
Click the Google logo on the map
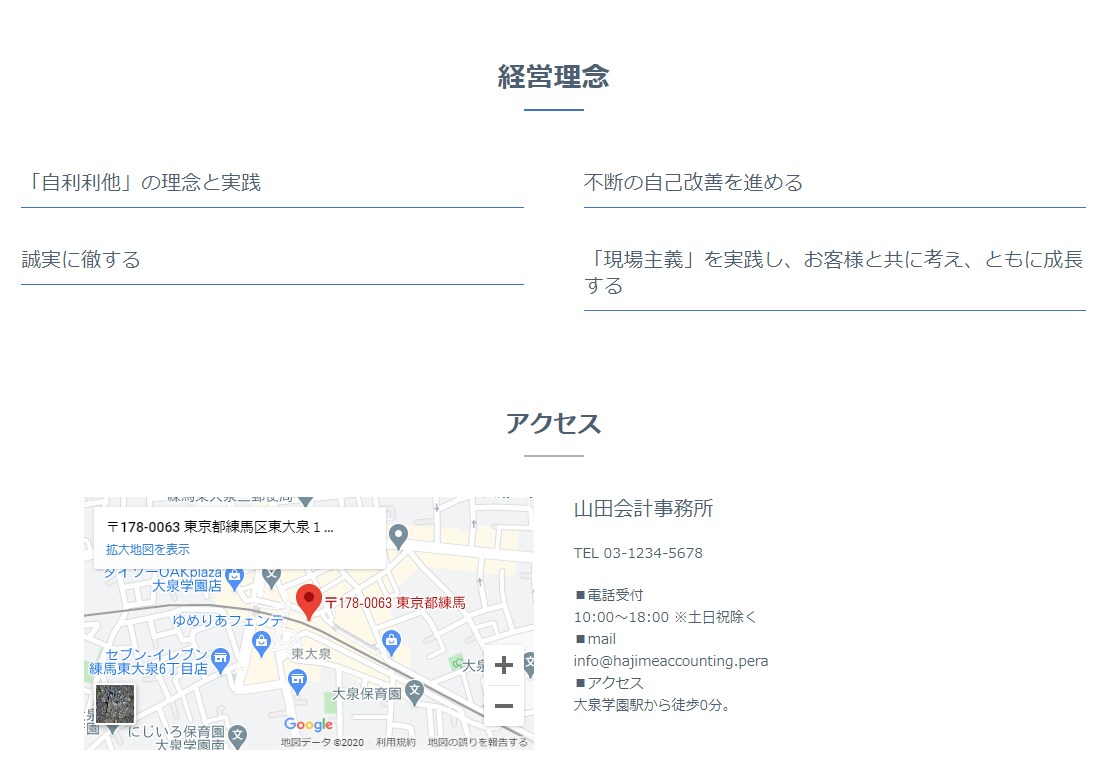point(308,724)
